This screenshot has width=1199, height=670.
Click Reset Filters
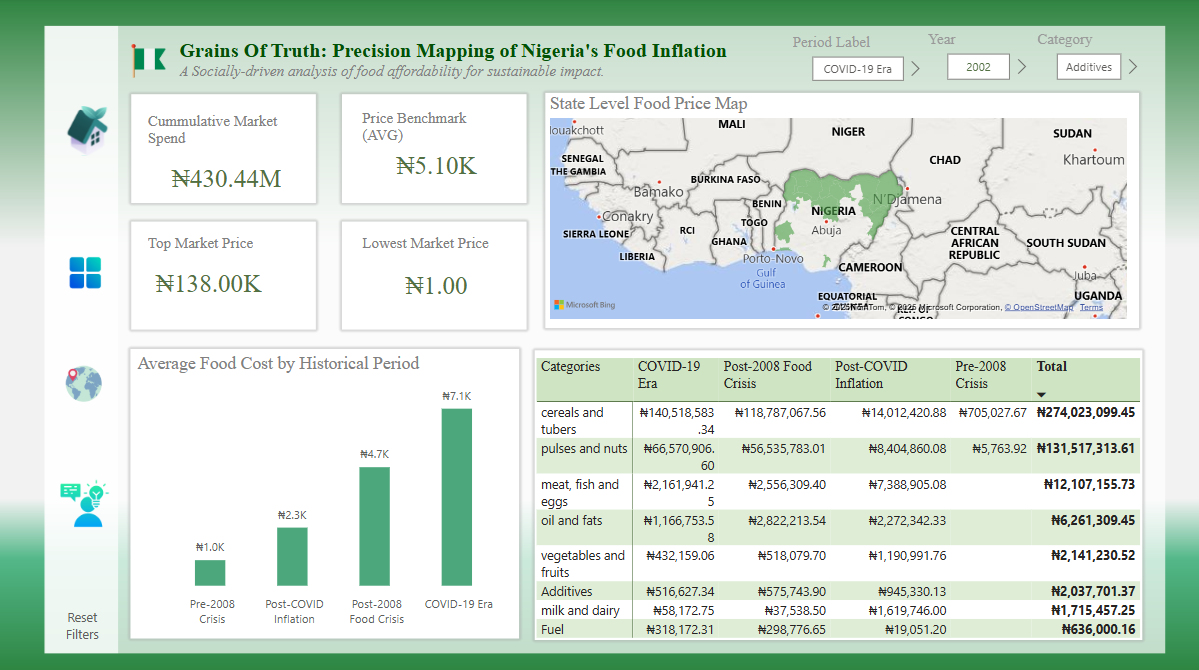click(x=82, y=626)
